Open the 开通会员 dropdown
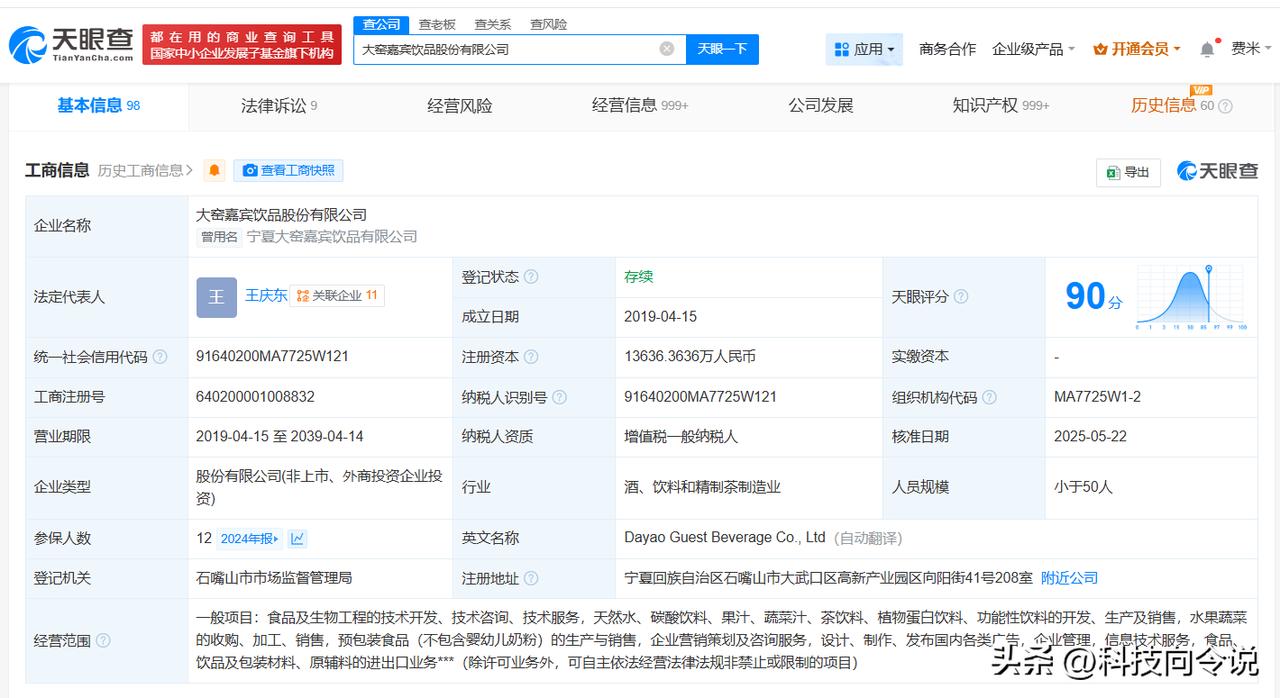1280x698 pixels. (x=1137, y=49)
